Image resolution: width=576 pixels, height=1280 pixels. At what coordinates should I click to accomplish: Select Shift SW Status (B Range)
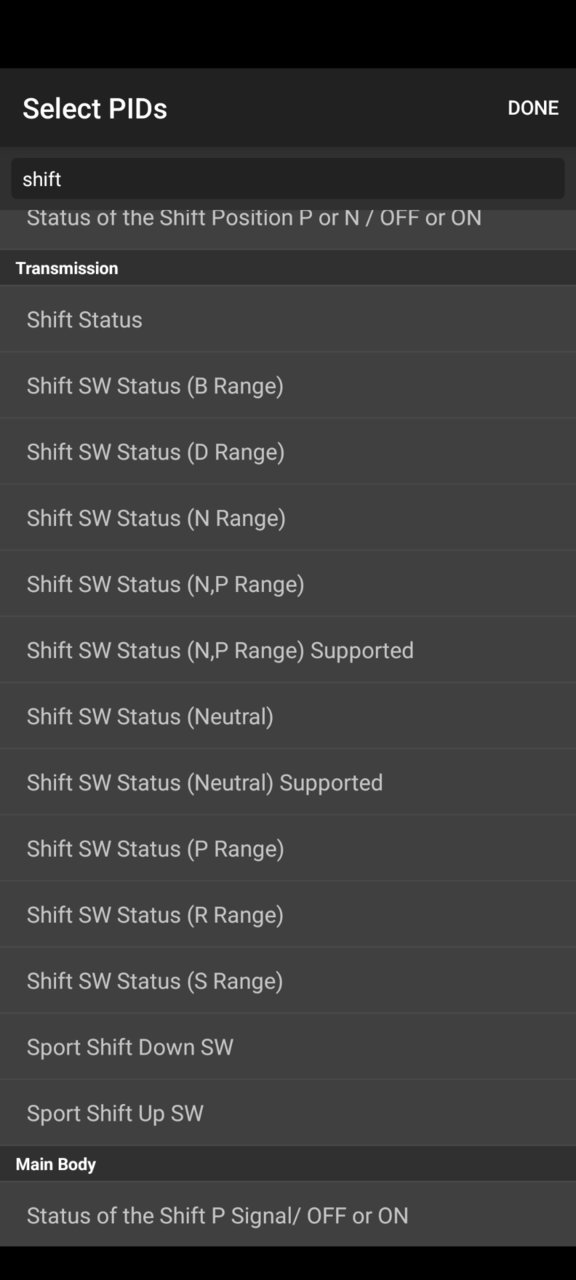pyautogui.click(x=288, y=385)
